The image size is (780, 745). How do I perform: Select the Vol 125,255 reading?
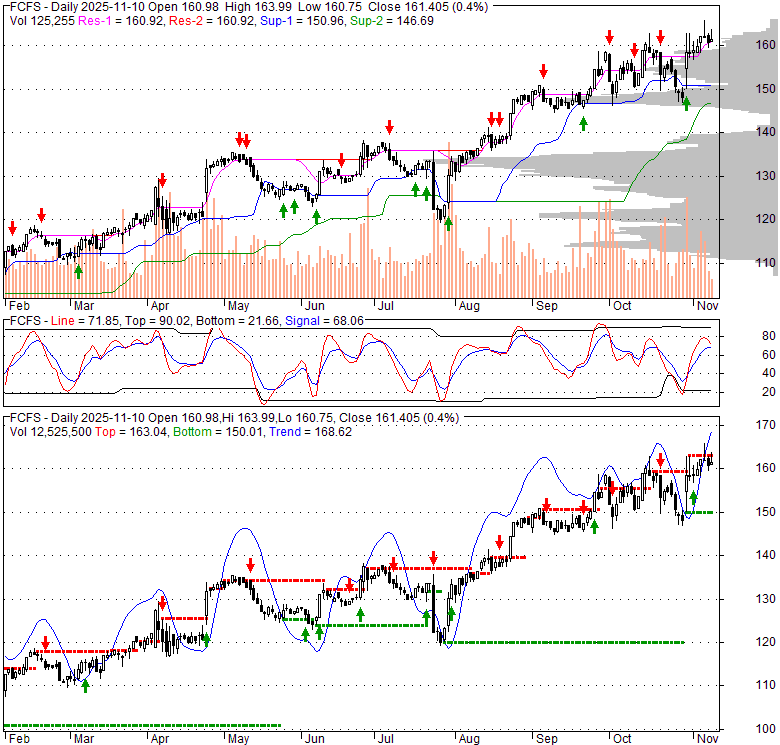point(42,21)
